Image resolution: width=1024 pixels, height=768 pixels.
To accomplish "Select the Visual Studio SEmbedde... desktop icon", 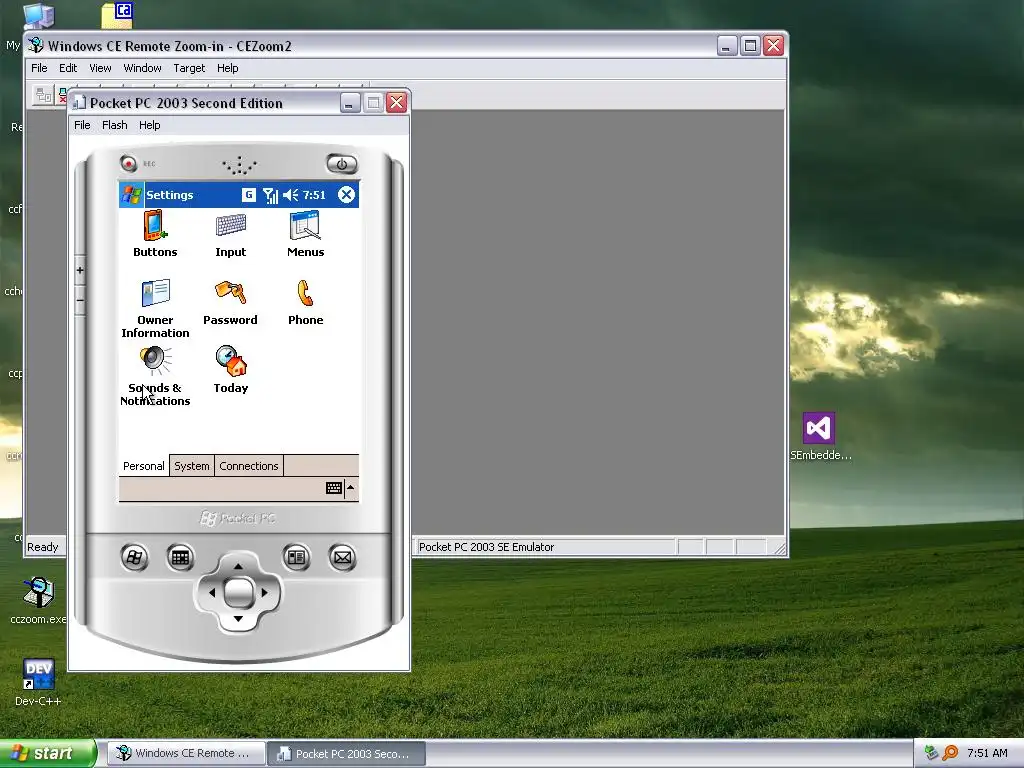I will [x=820, y=436].
